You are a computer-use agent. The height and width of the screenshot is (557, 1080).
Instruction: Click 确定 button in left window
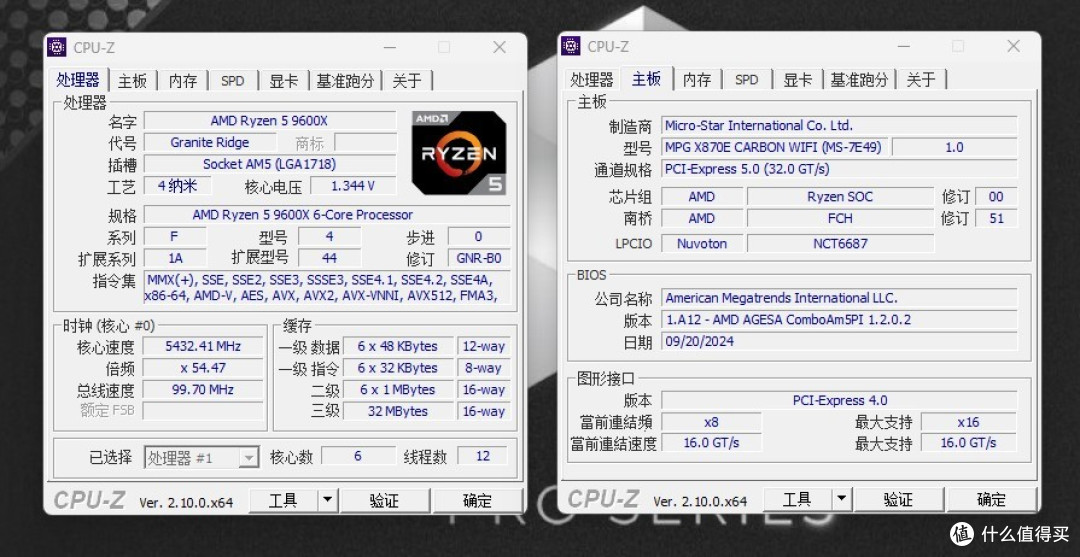point(477,500)
